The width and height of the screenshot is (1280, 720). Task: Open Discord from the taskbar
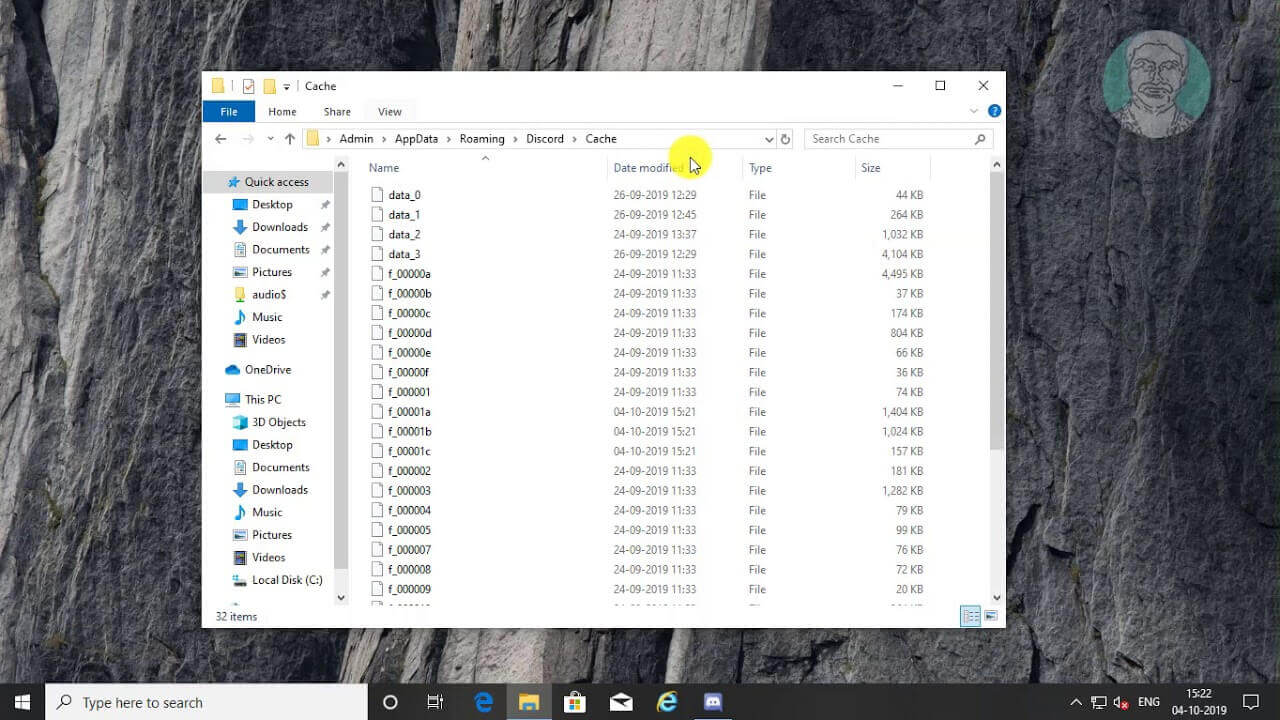713,702
